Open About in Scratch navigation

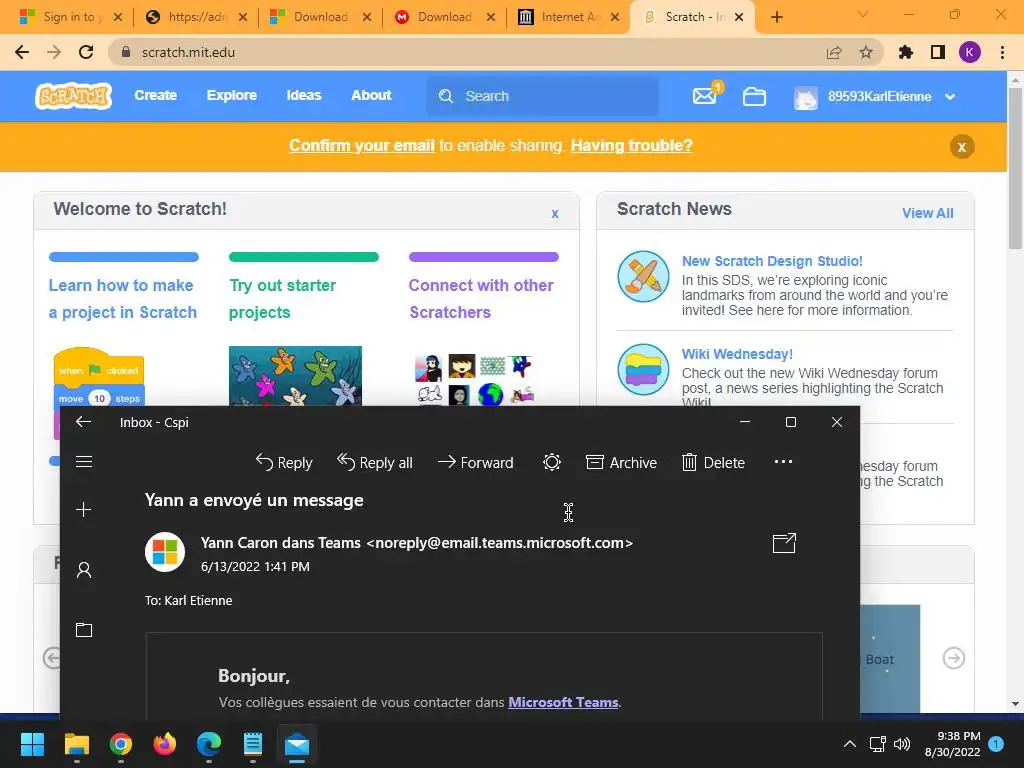click(371, 95)
